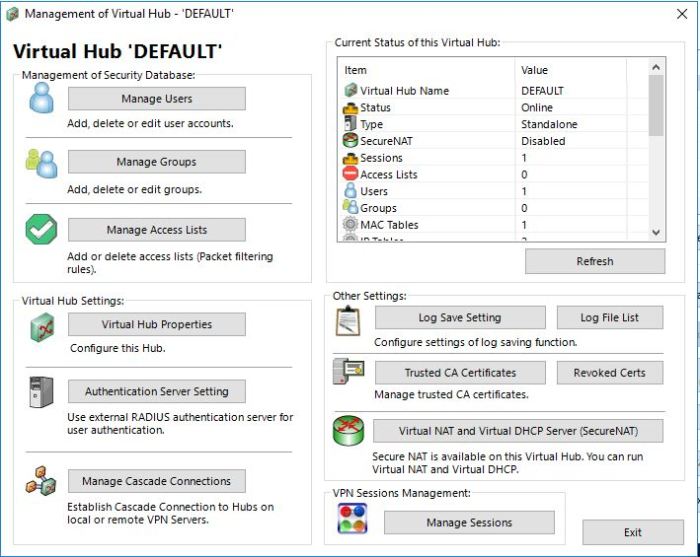The height and width of the screenshot is (557, 700).
Task: Click the VPN Sessions Management icon
Action: pos(352,518)
